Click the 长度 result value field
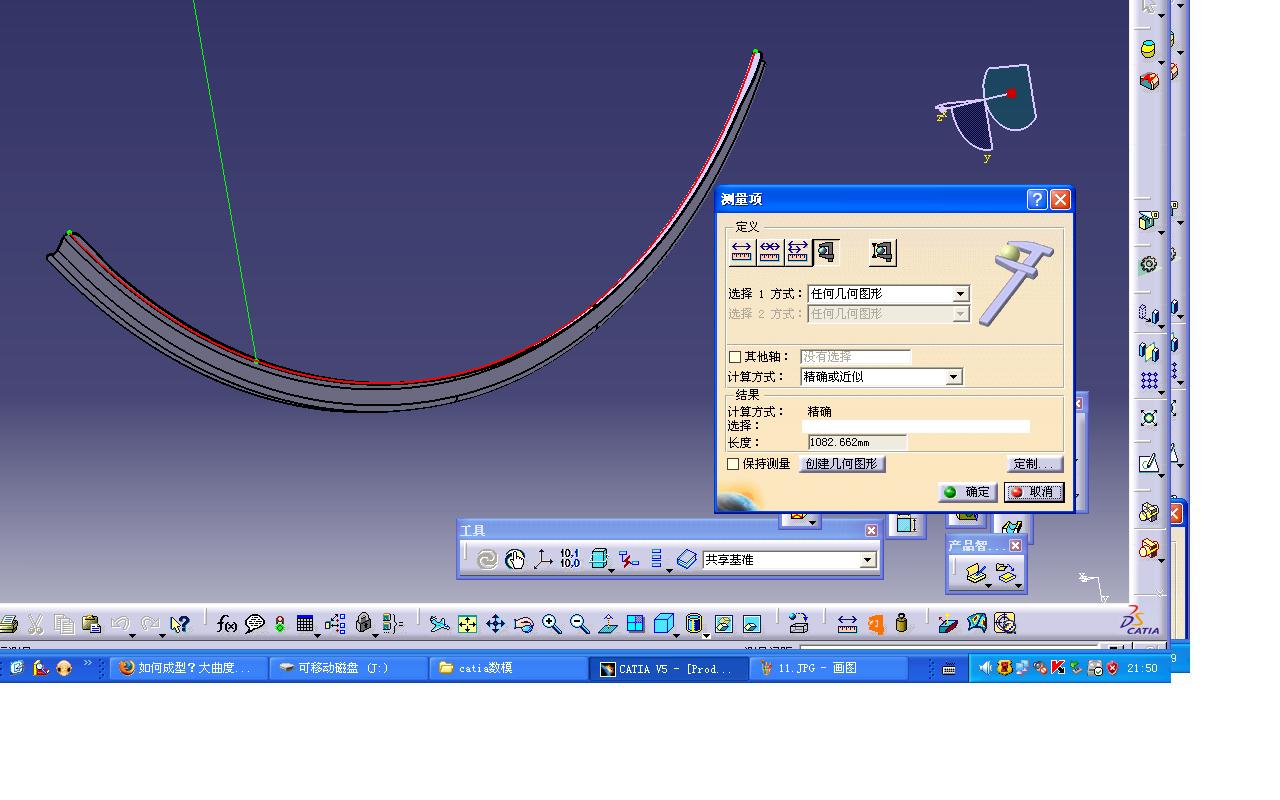The width and height of the screenshot is (1280, 800). coord(857,442)
